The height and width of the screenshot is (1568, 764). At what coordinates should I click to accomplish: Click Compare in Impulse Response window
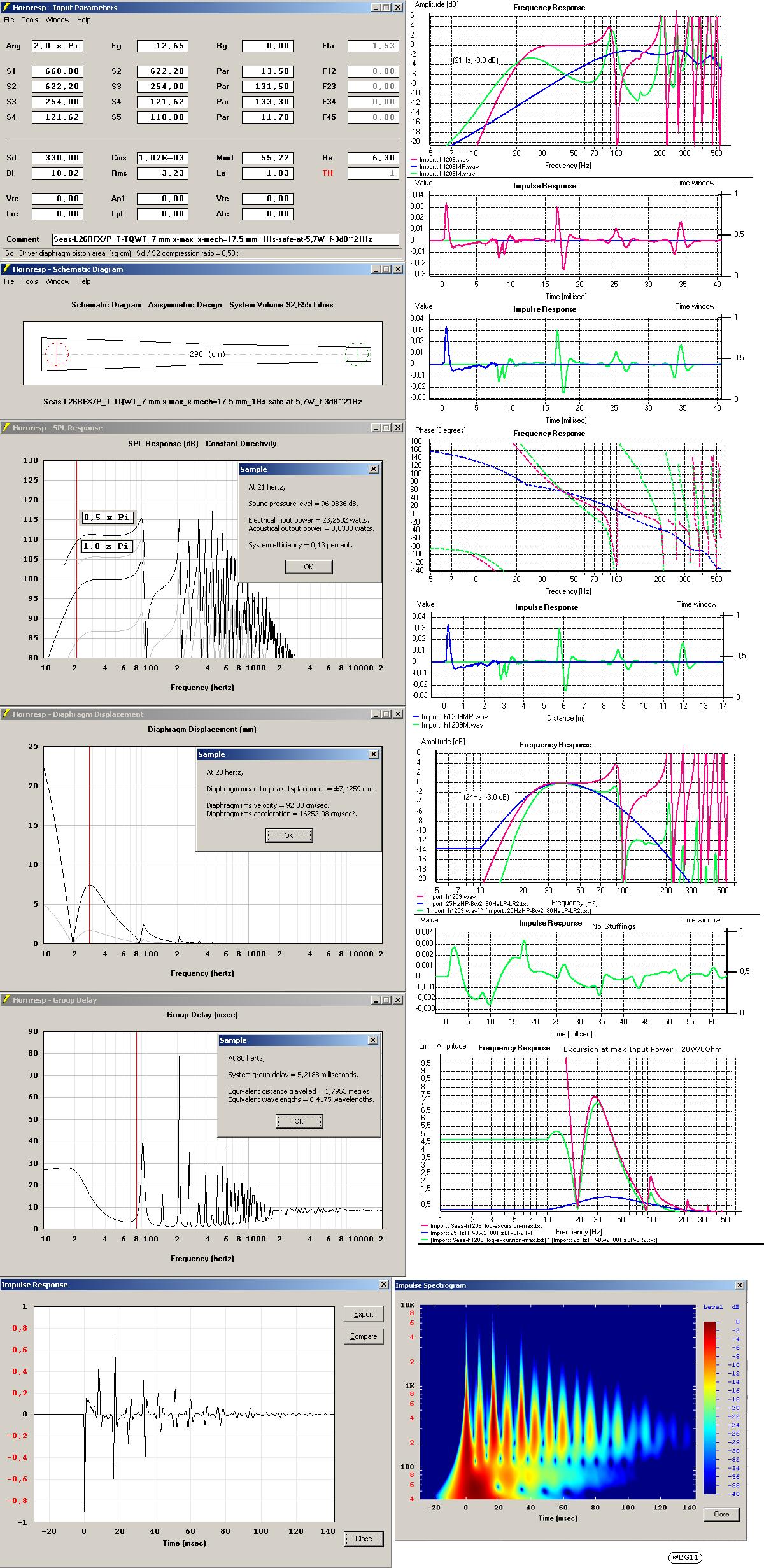pyautogui.click(x=364, y=1336)
